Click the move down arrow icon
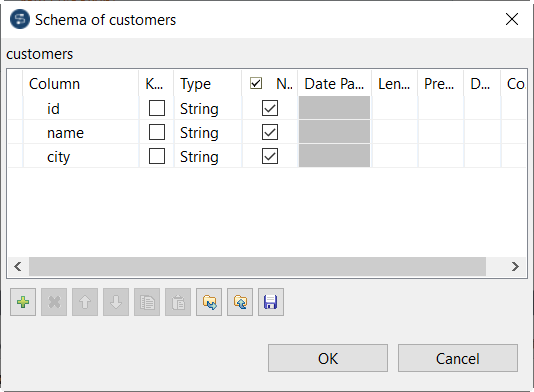 (x=116, y=302)
